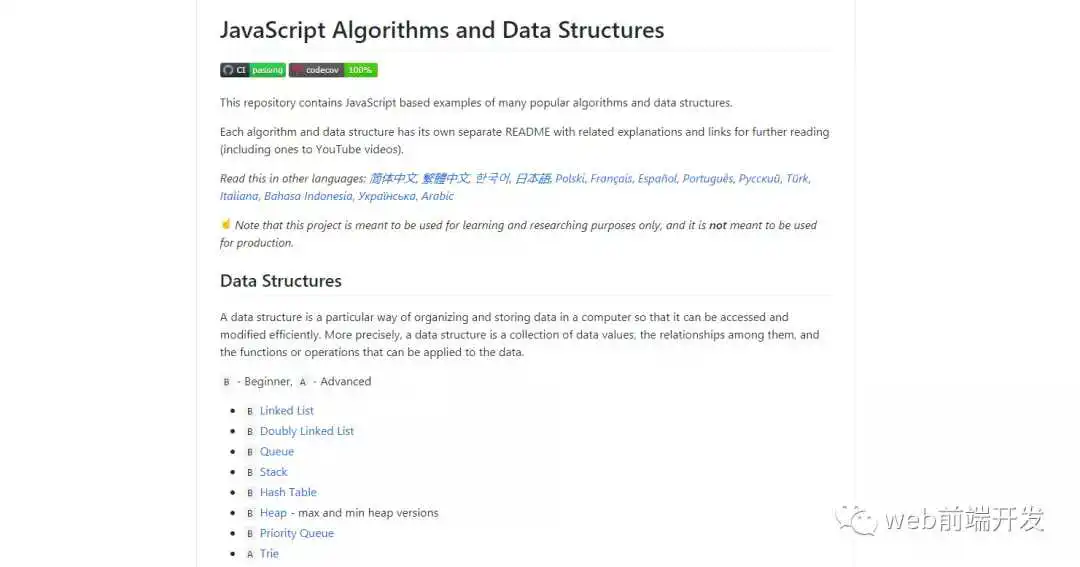Screen dimensions: 1080x567
Task: Open the Queue link
Action: click(x=277, y=451)
